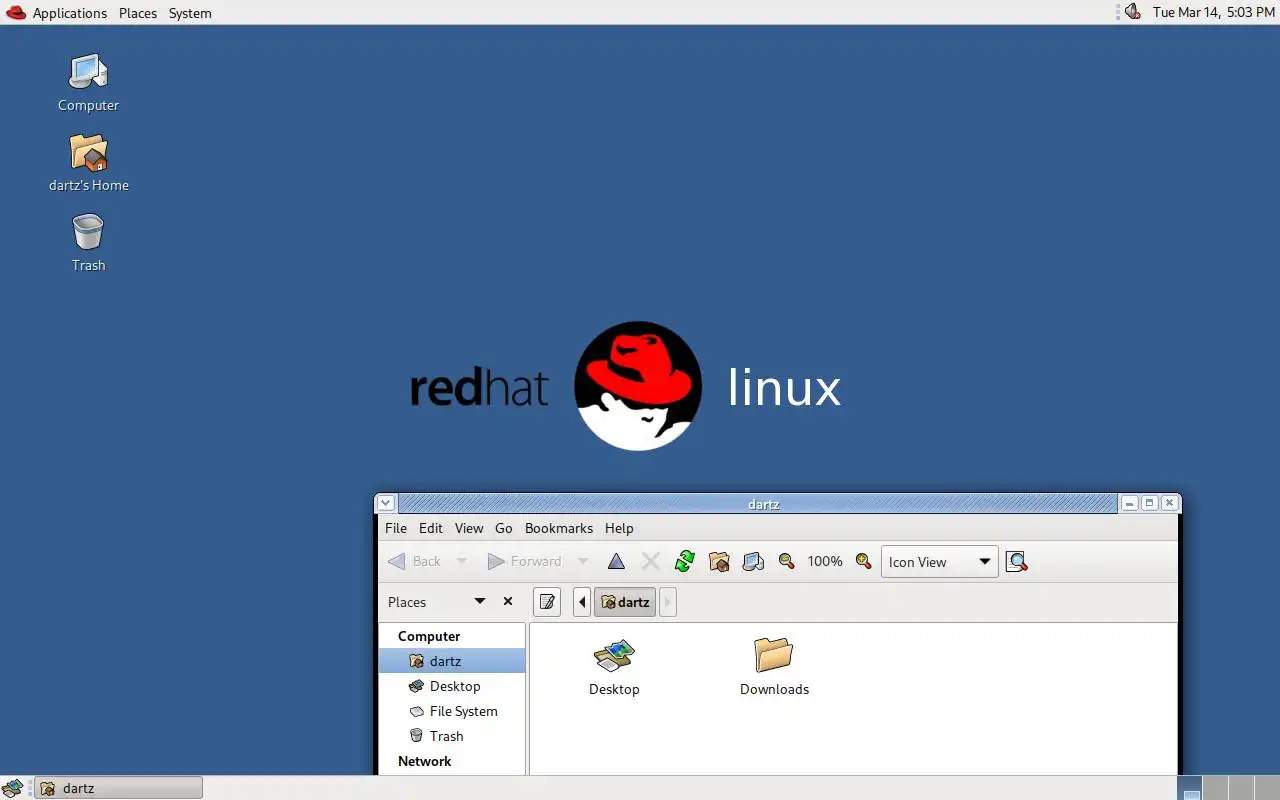Screen dimensions: 1280x800
Task: Open the Places menu in top panel
Action: pos(138,13)
